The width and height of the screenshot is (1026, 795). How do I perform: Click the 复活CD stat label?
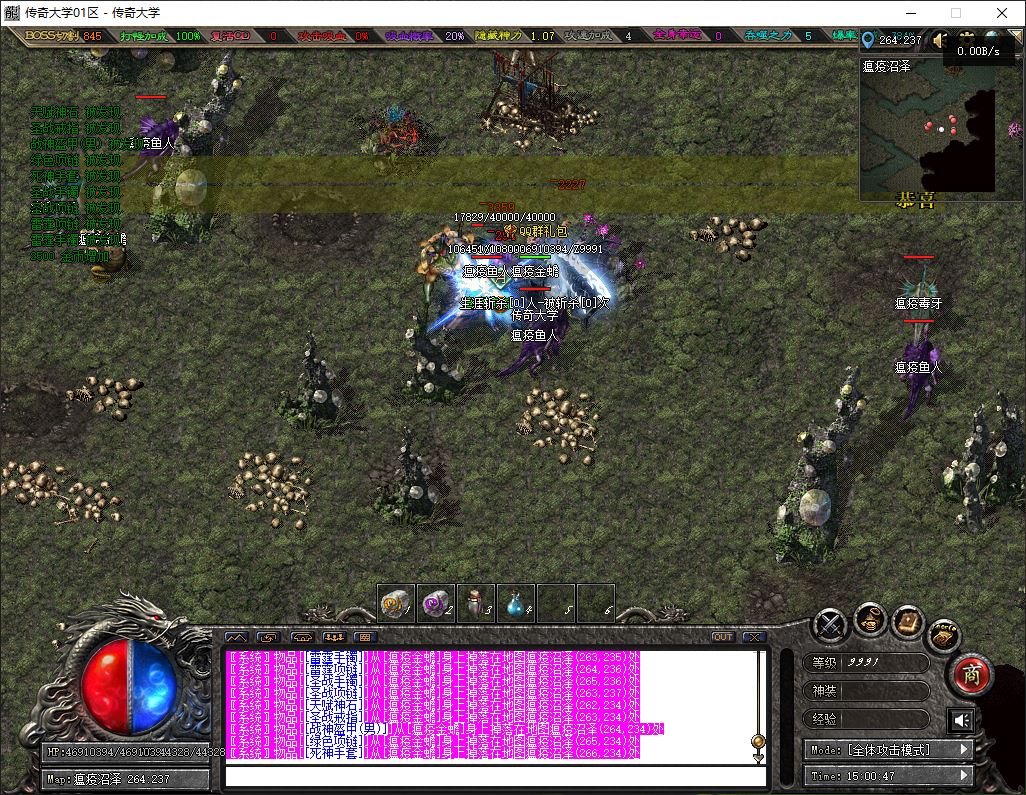(231, 35)
